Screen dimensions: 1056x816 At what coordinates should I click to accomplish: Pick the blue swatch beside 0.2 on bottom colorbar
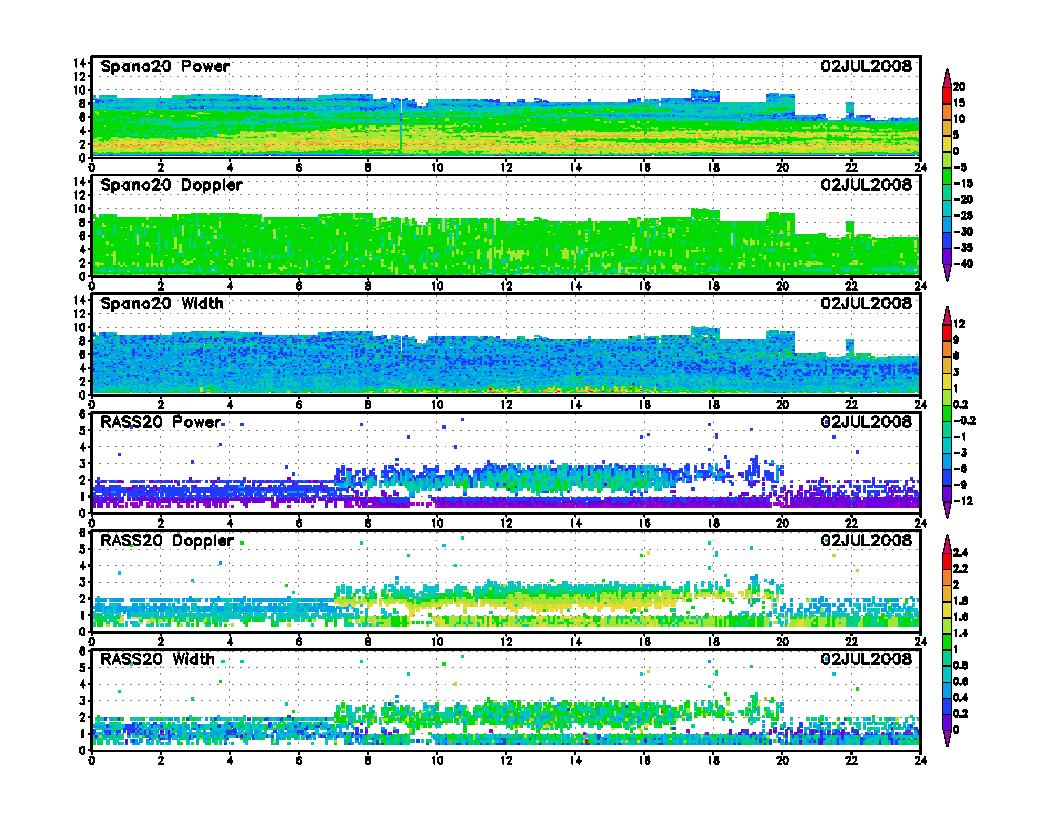pos(947,706)
